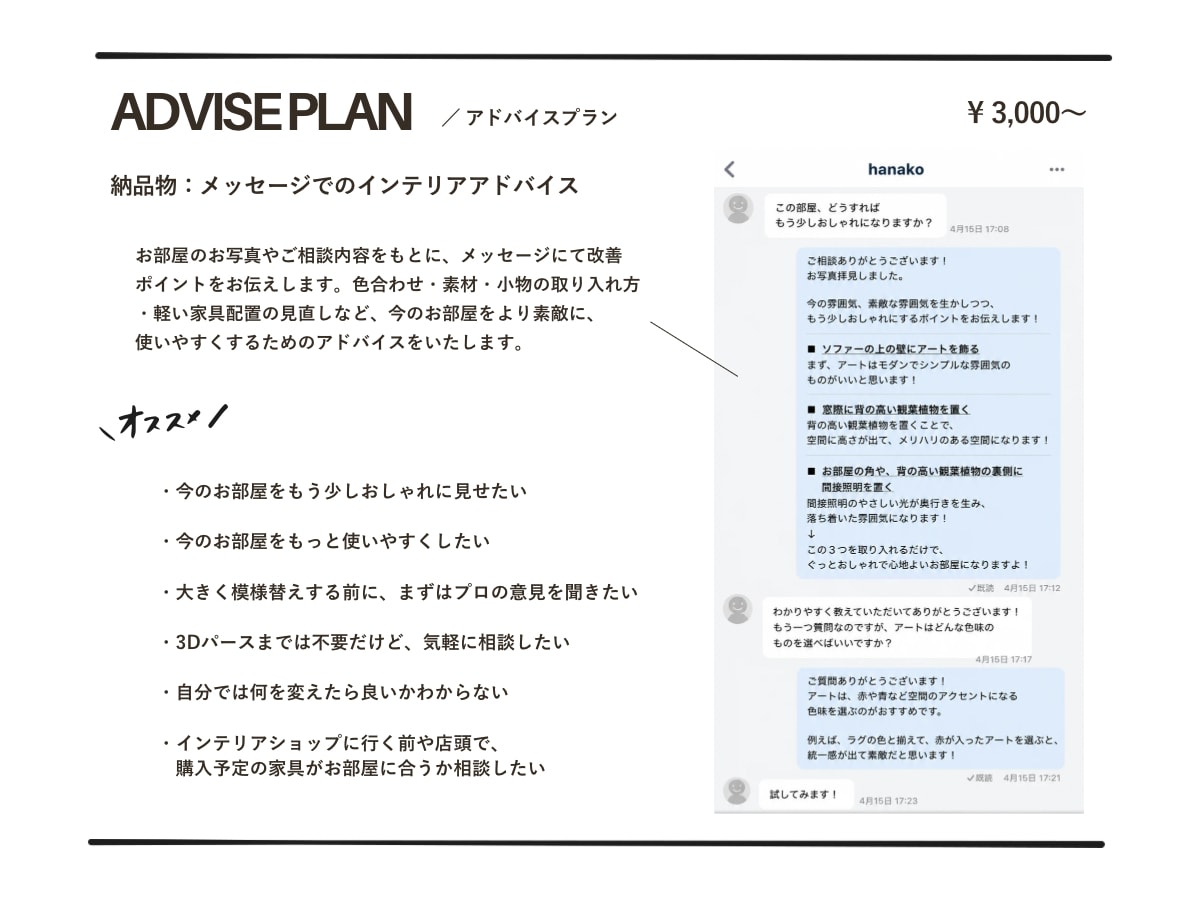
Task: Click message line 'ご相談ありがとうございます！'
Action: tap(877, 260)
